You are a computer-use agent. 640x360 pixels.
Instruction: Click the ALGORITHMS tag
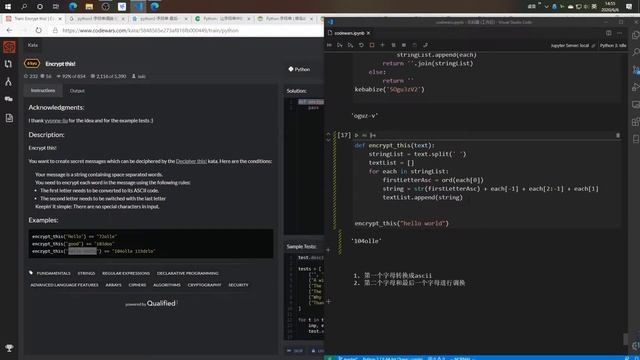click(x=167, y=285)
